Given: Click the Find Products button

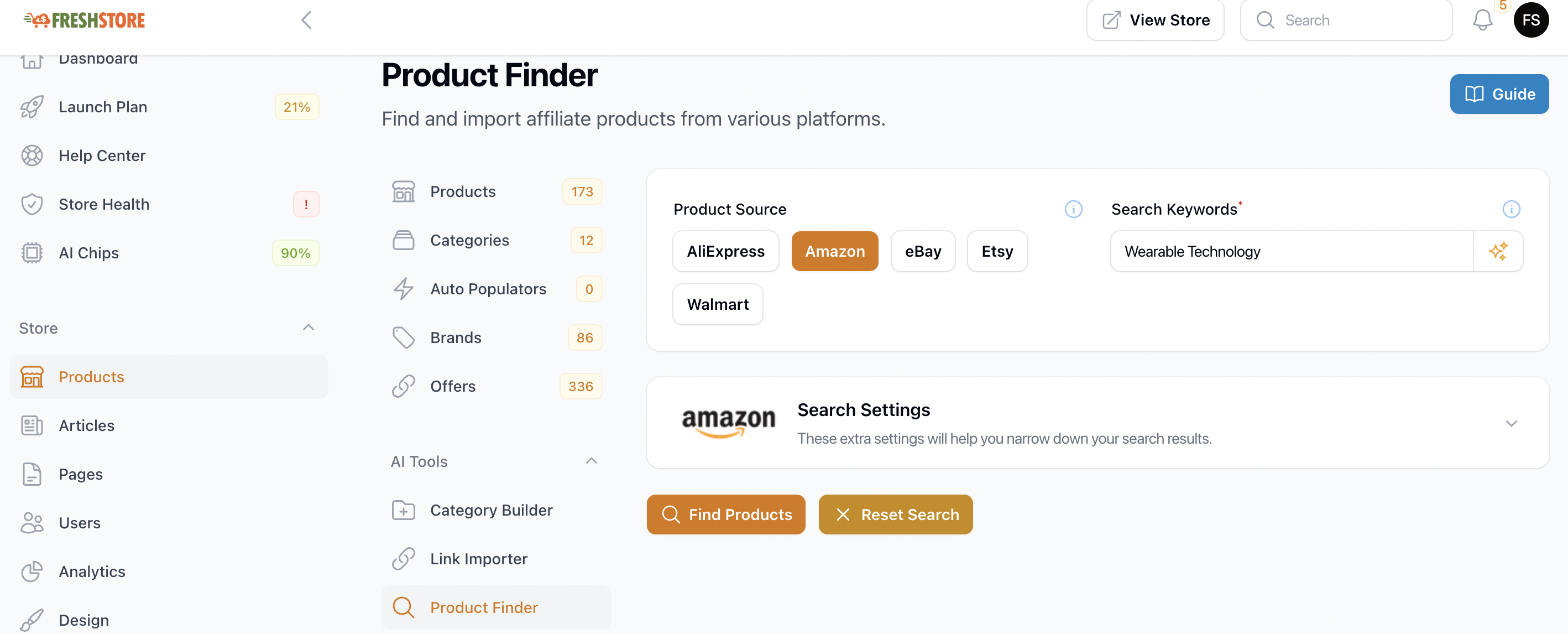Looking at the screenshot, I should [x=725, y=515].
